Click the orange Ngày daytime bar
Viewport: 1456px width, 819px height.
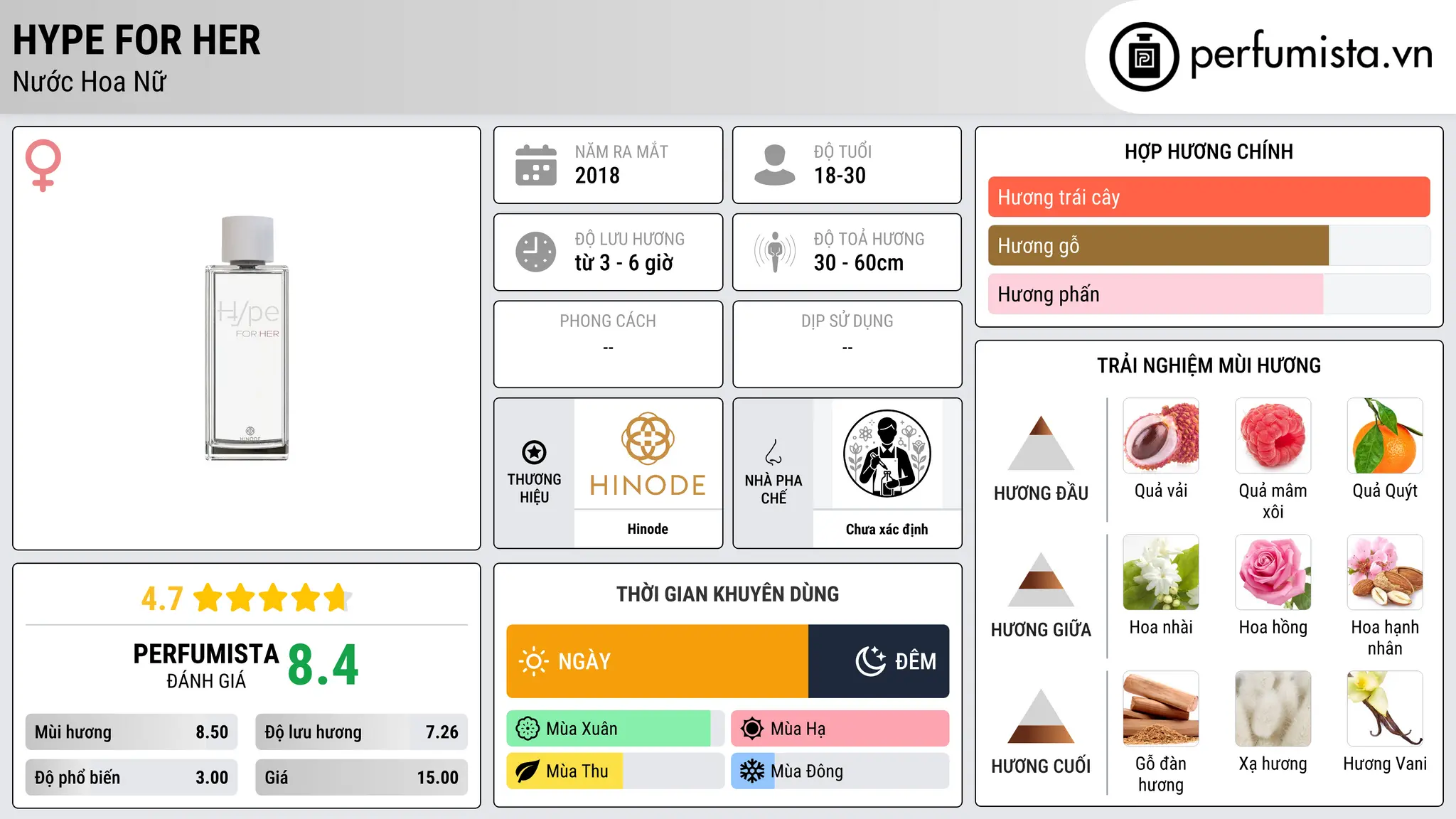point(658,661)
